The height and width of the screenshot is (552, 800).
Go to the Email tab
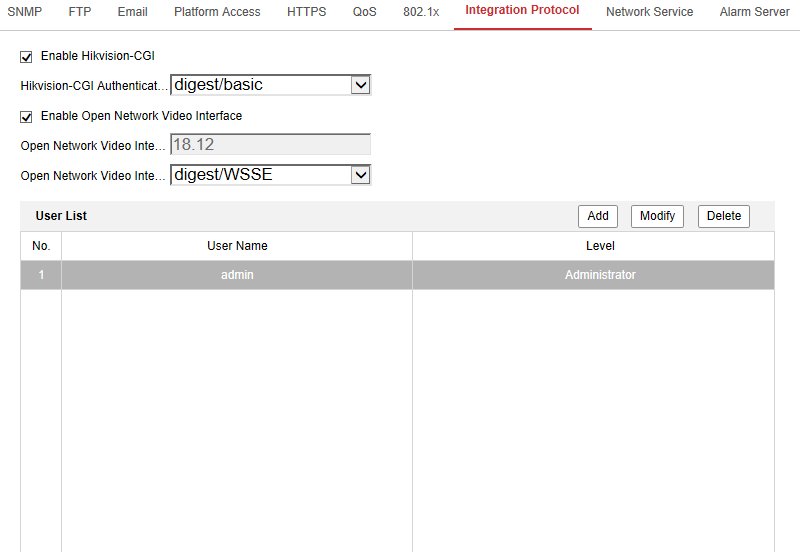pos(132,12)
